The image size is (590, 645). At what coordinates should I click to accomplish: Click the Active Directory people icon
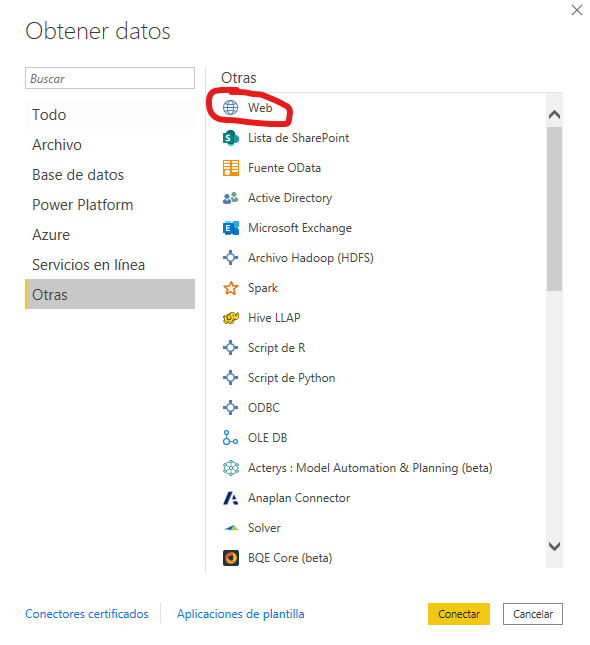(x=230, y=198)
